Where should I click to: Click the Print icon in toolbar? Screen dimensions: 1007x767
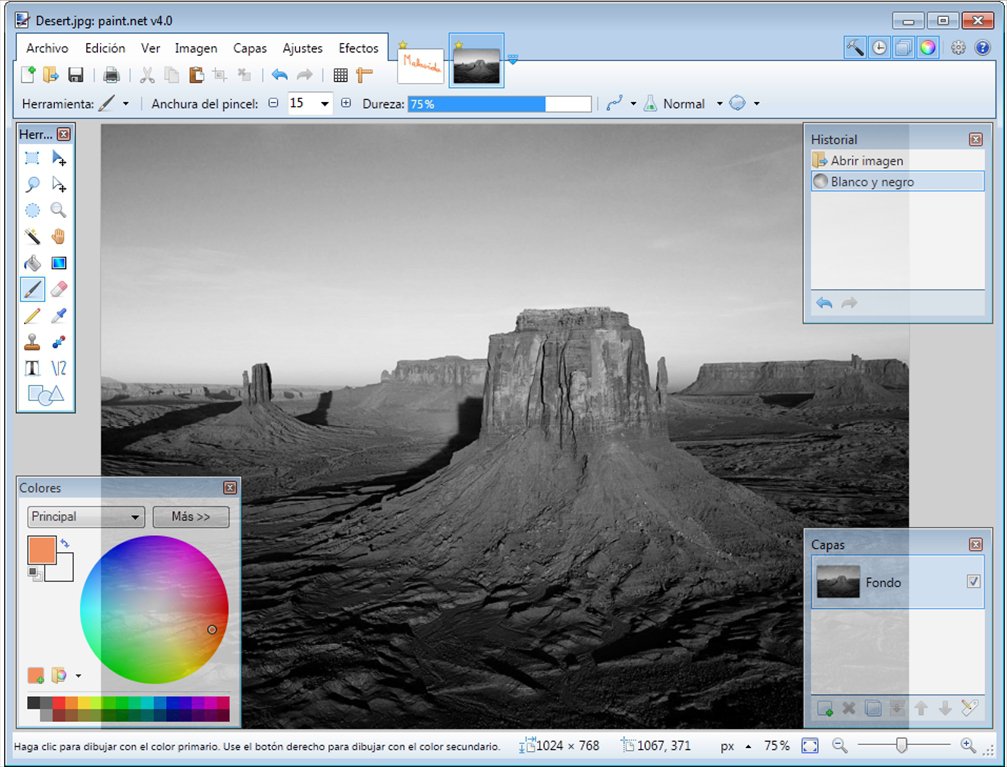click(111, 75)
